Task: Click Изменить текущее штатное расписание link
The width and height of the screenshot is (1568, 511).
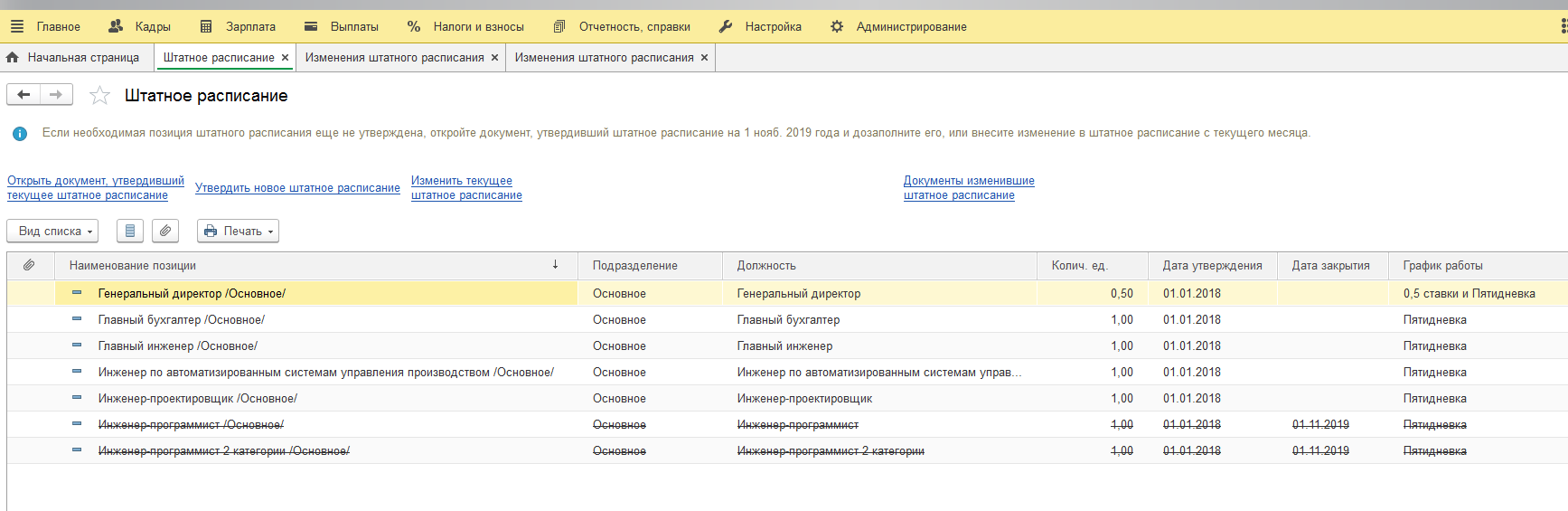Action: (465, 188)
